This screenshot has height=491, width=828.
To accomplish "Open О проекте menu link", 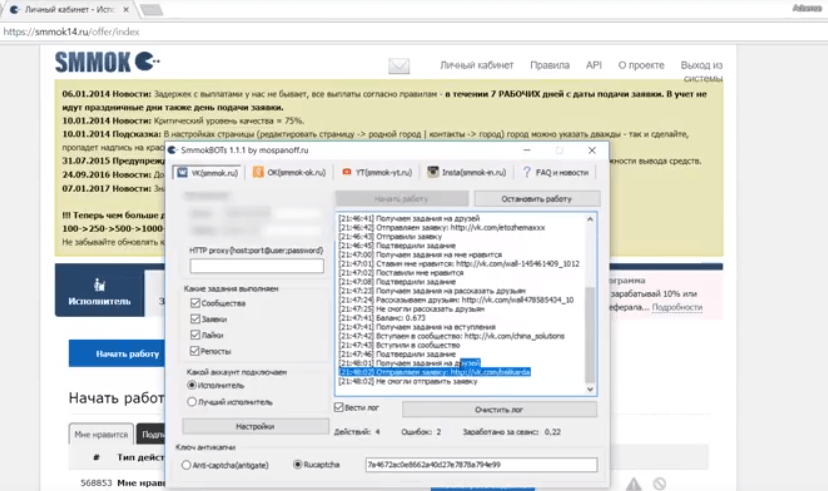I will pos(641,65).
